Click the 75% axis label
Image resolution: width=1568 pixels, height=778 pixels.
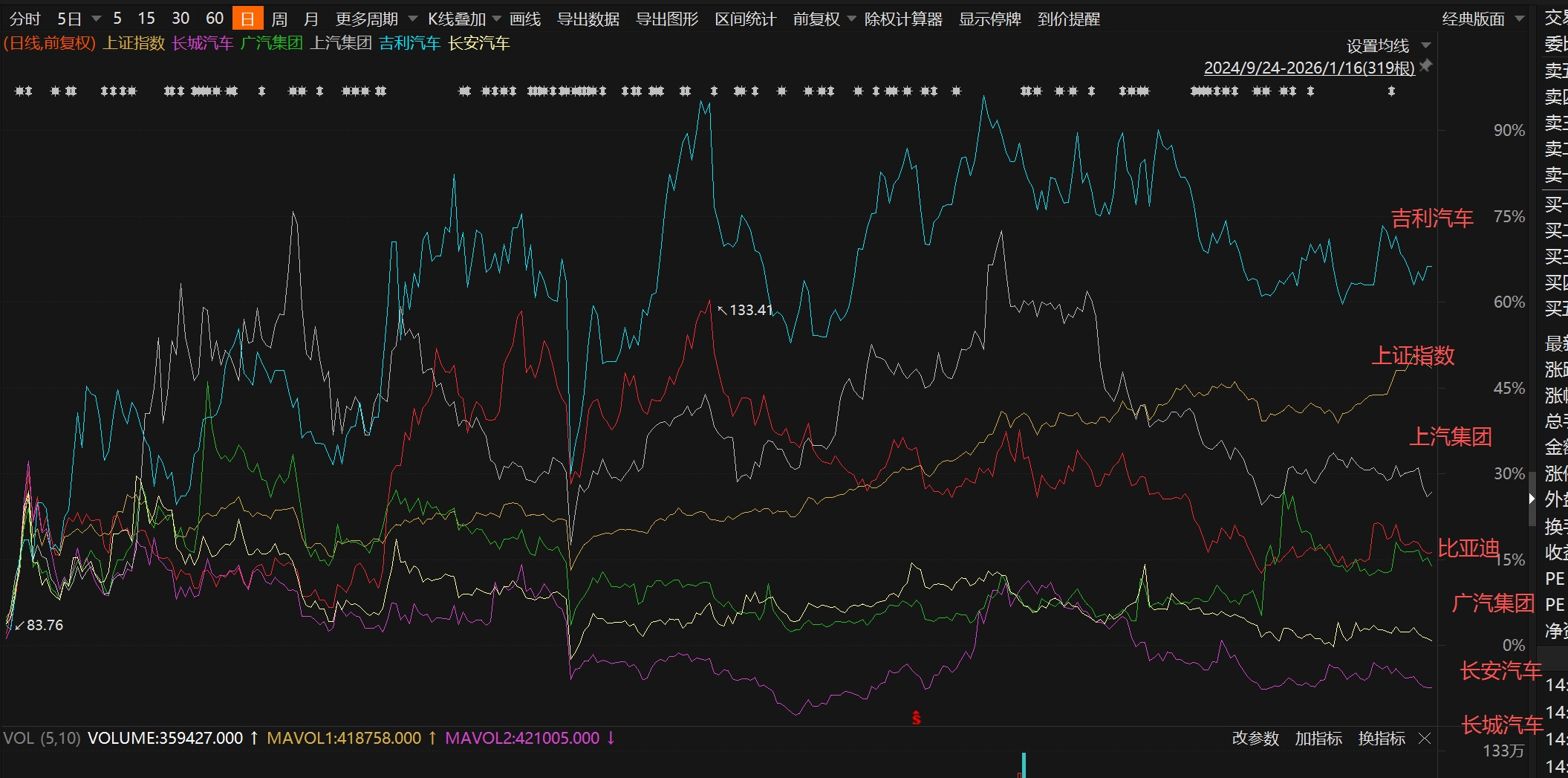click(1509, 217)
